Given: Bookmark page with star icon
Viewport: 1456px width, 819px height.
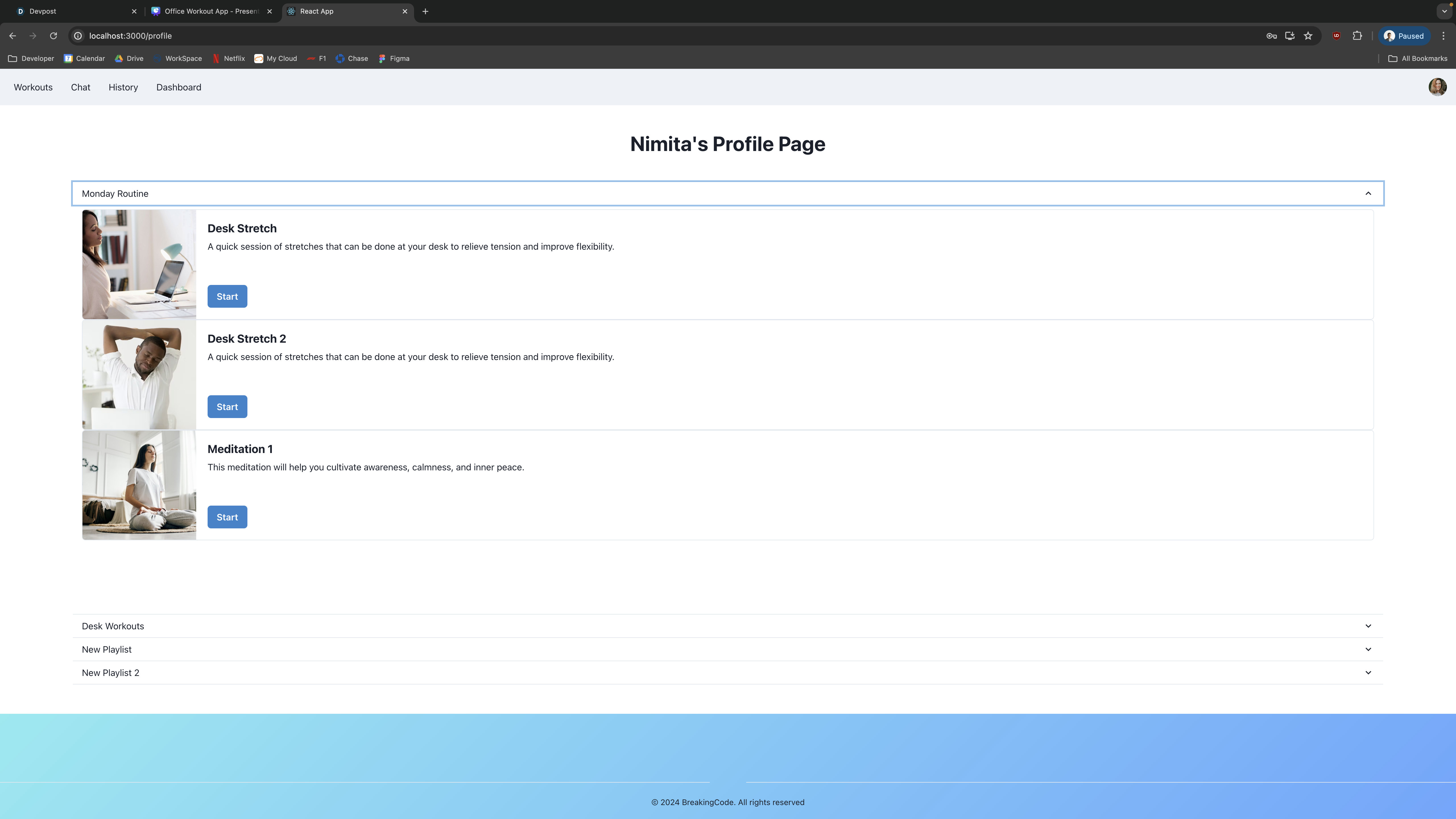Looking at the screenshot, I should point(1308,36).
